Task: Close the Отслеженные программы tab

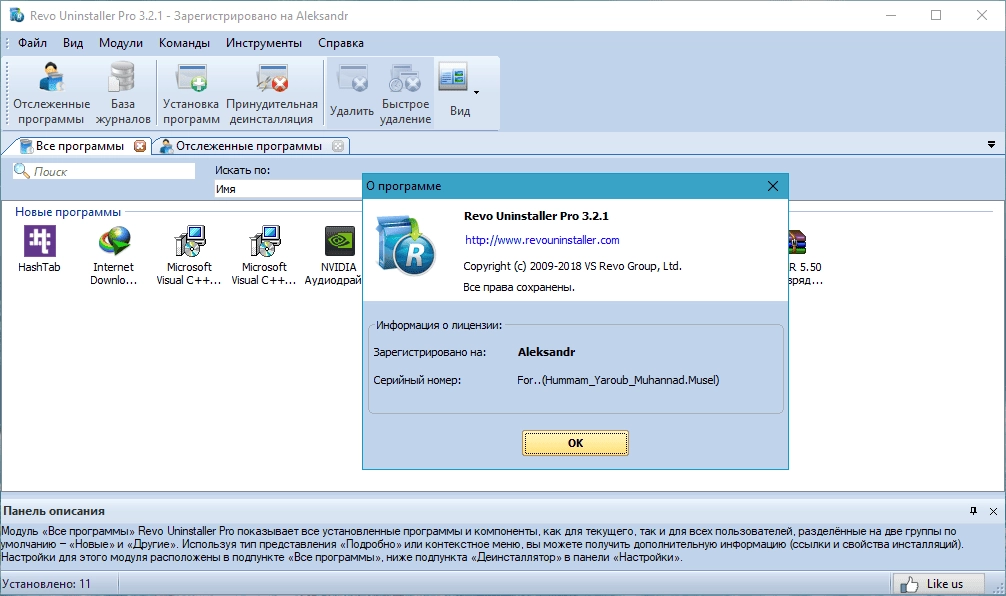Action: (338, 146)
